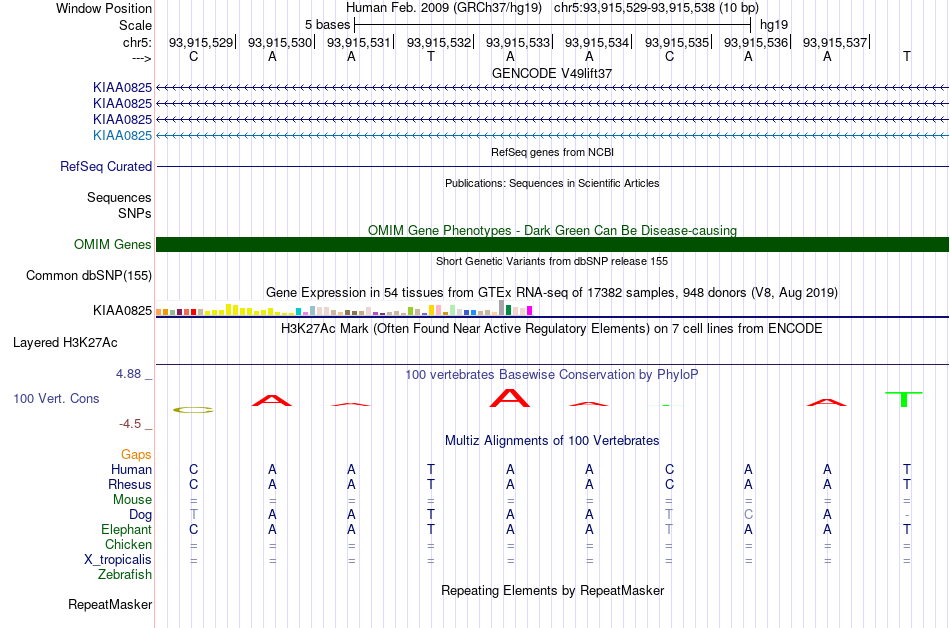Click the KIAA0825 label beside expression bars
The height and width of the screenshot is (628, 950).
[x=122, y=310]
